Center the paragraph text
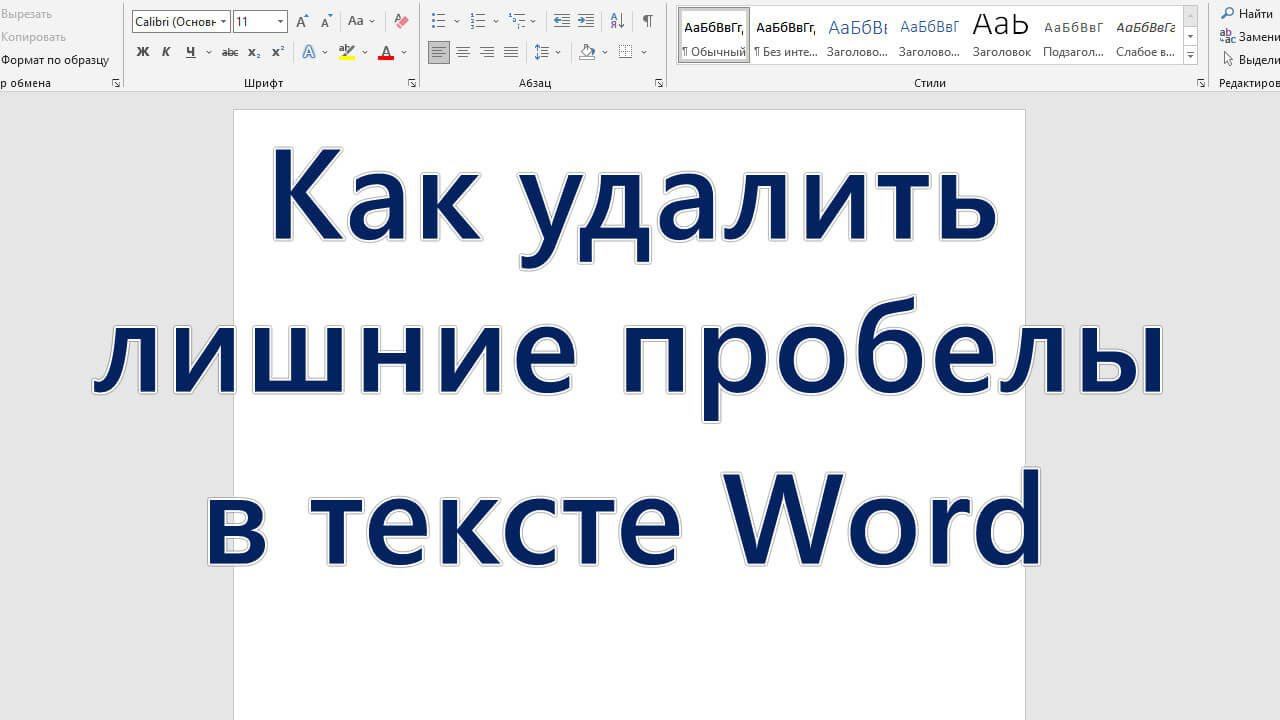 [463, 52]
